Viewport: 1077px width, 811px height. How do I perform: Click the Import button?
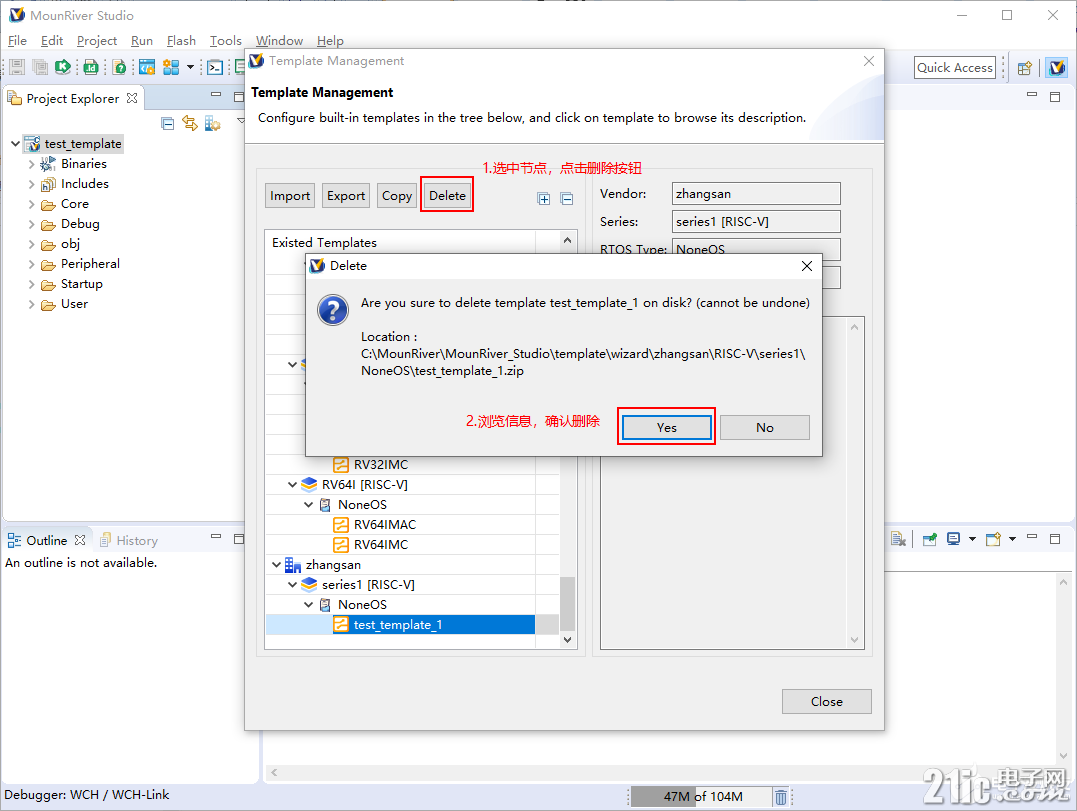pos(290,196)
